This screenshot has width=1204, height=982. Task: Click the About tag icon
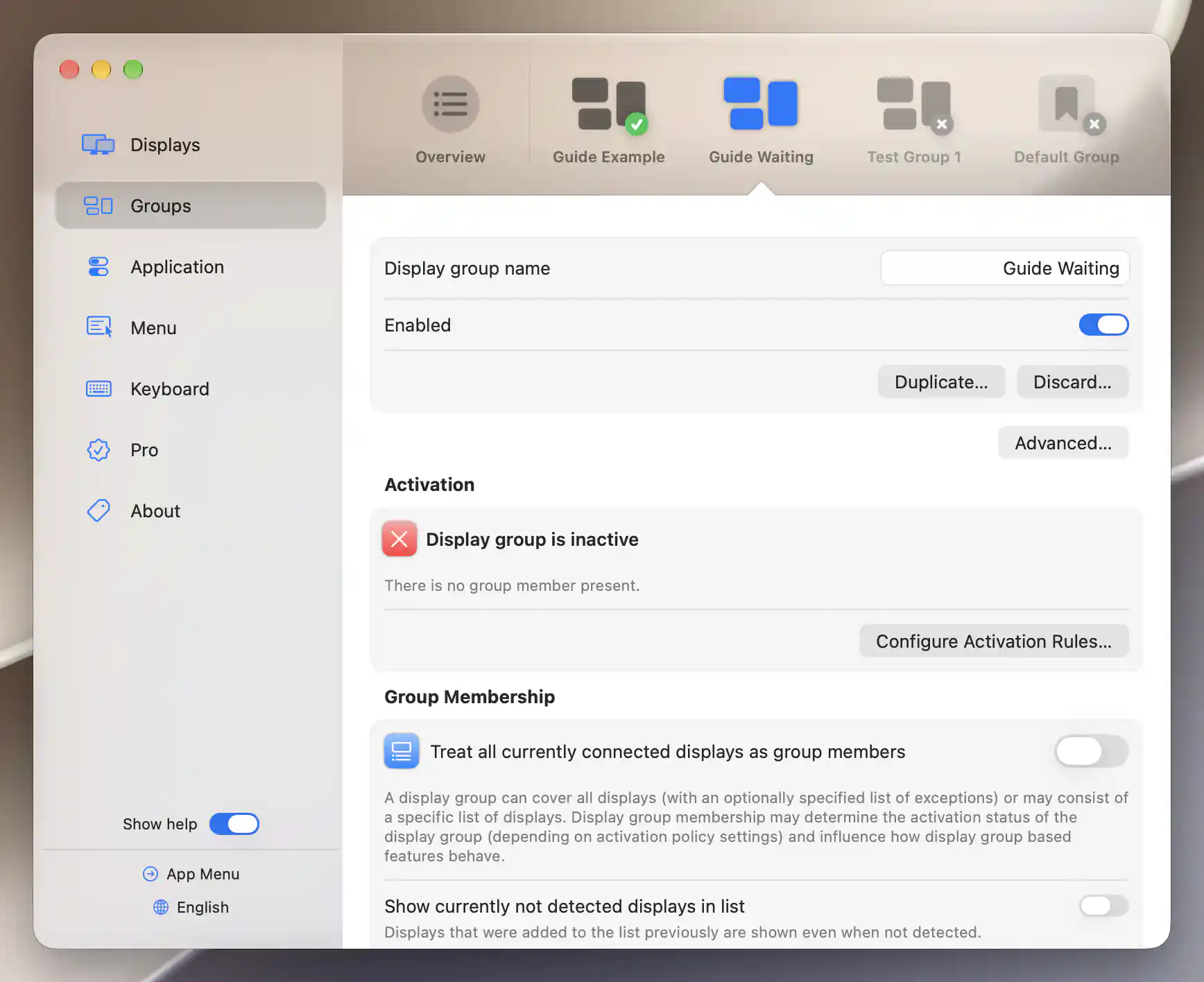[98, 510]
